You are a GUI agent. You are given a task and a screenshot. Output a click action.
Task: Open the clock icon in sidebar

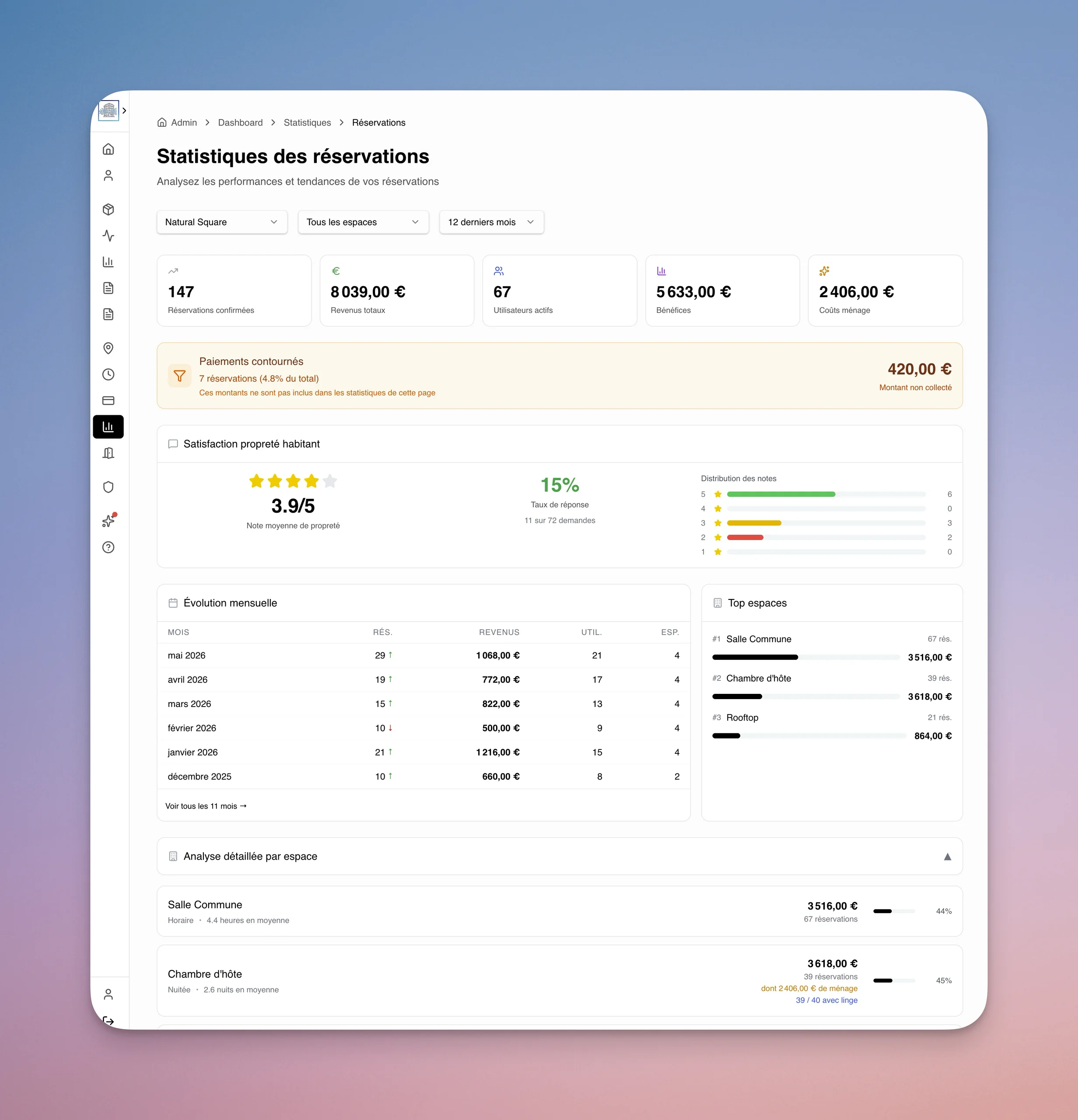click(108, 374)
